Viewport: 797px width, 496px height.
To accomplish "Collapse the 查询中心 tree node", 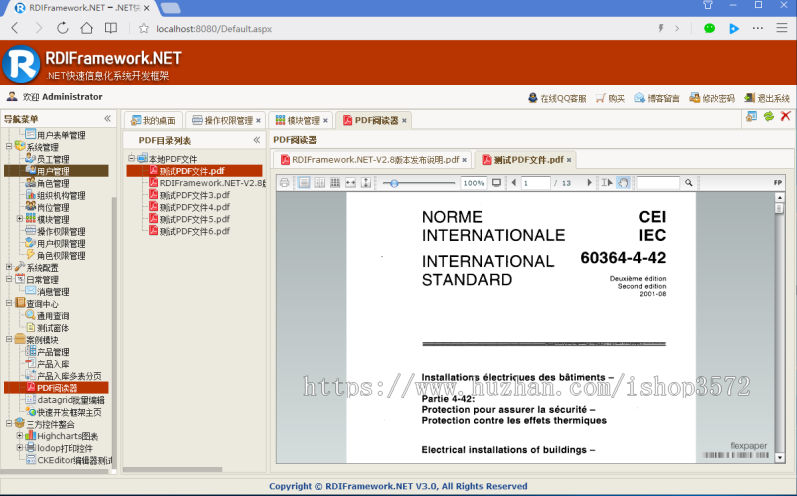I will pyautogui.click(x=9, y=303).
